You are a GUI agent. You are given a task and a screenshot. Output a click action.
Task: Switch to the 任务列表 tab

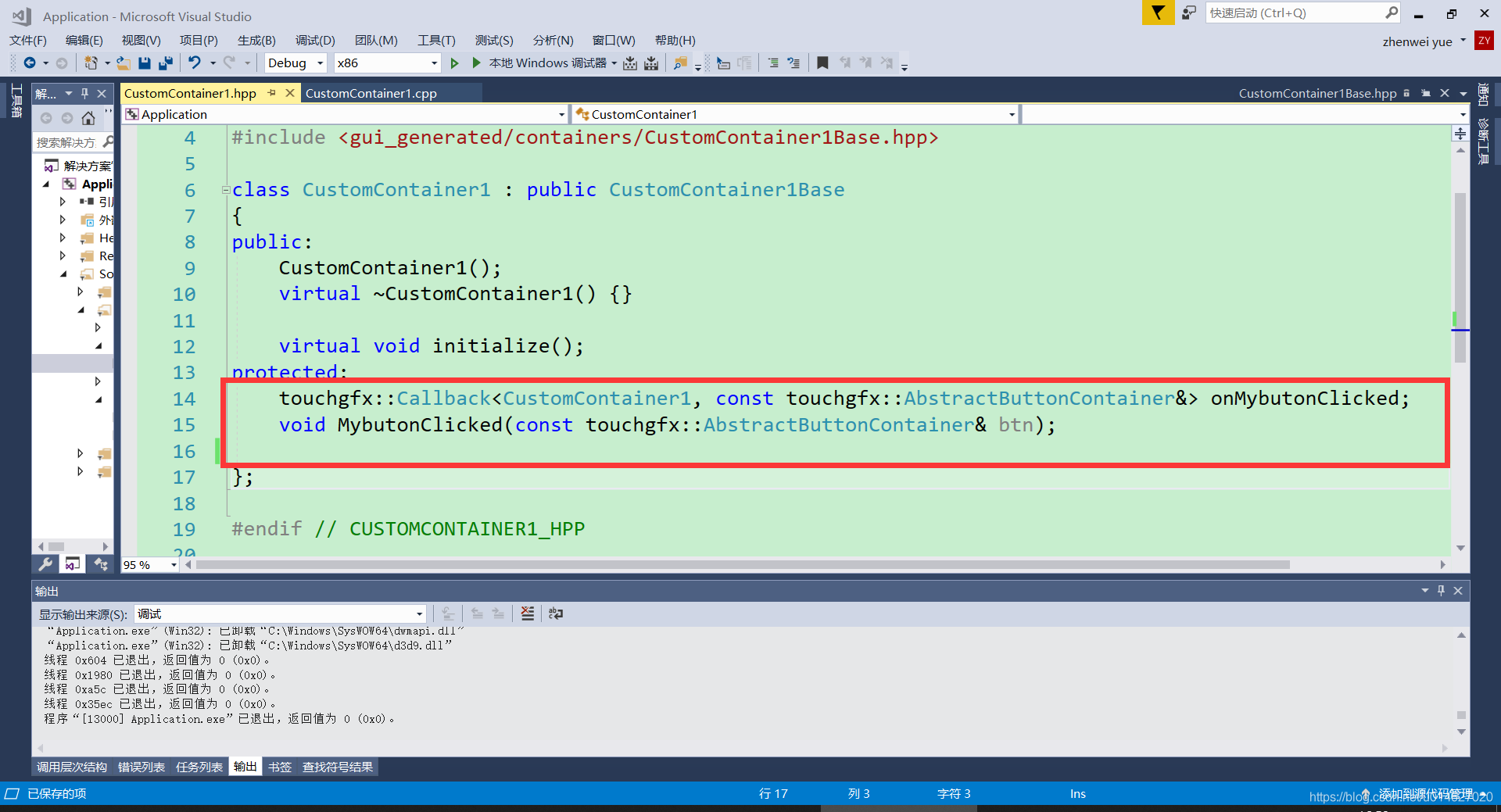(x=199, y=767)
